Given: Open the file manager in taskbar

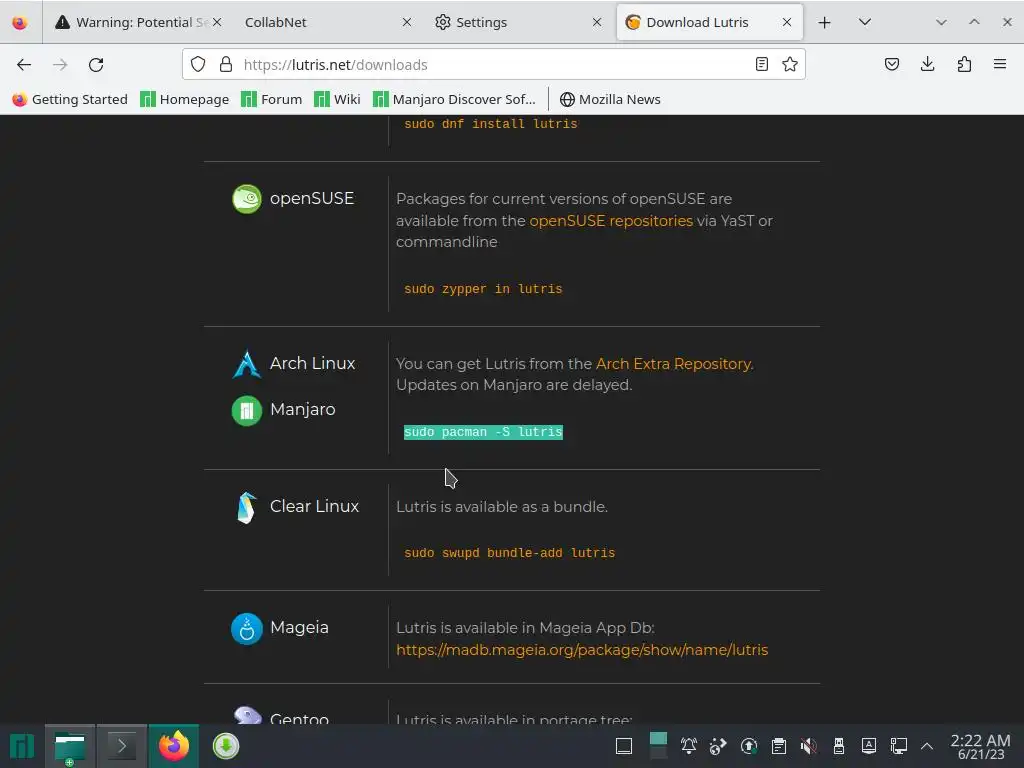Looking at the screenshot, I should [70, 746].
